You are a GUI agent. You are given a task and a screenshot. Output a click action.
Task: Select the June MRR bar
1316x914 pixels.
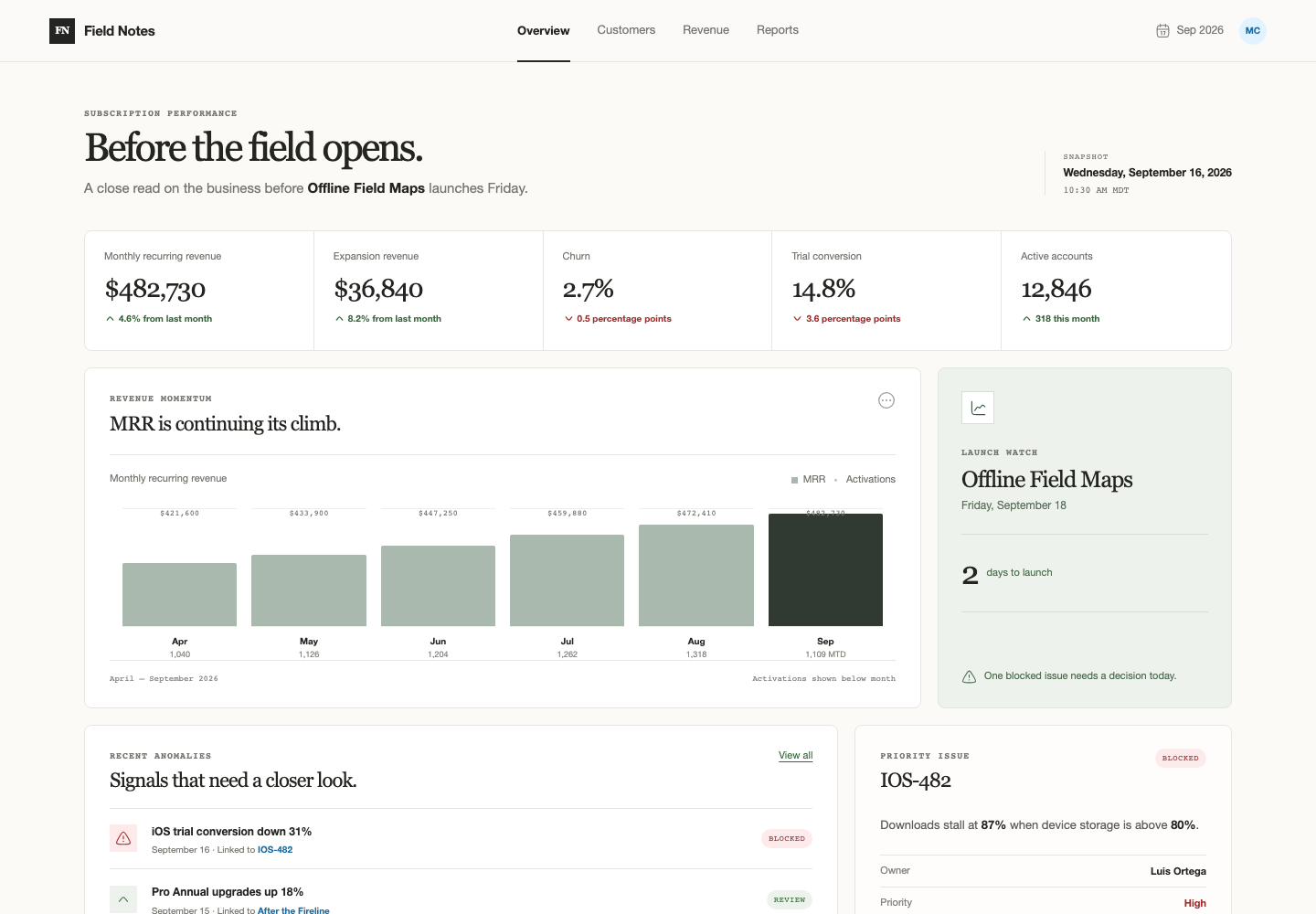[439, 586]
